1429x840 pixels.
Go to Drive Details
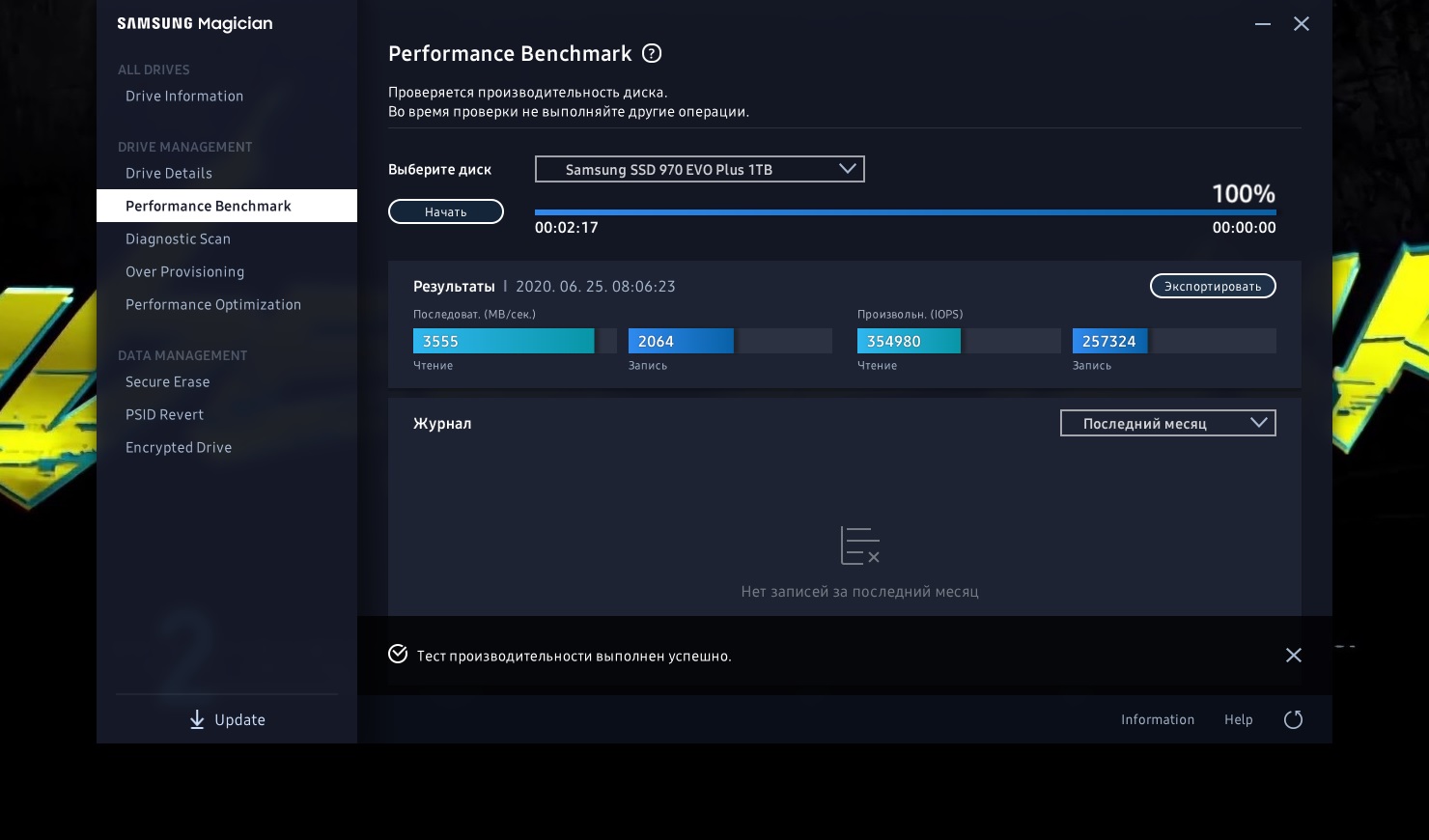pos(169,173)
